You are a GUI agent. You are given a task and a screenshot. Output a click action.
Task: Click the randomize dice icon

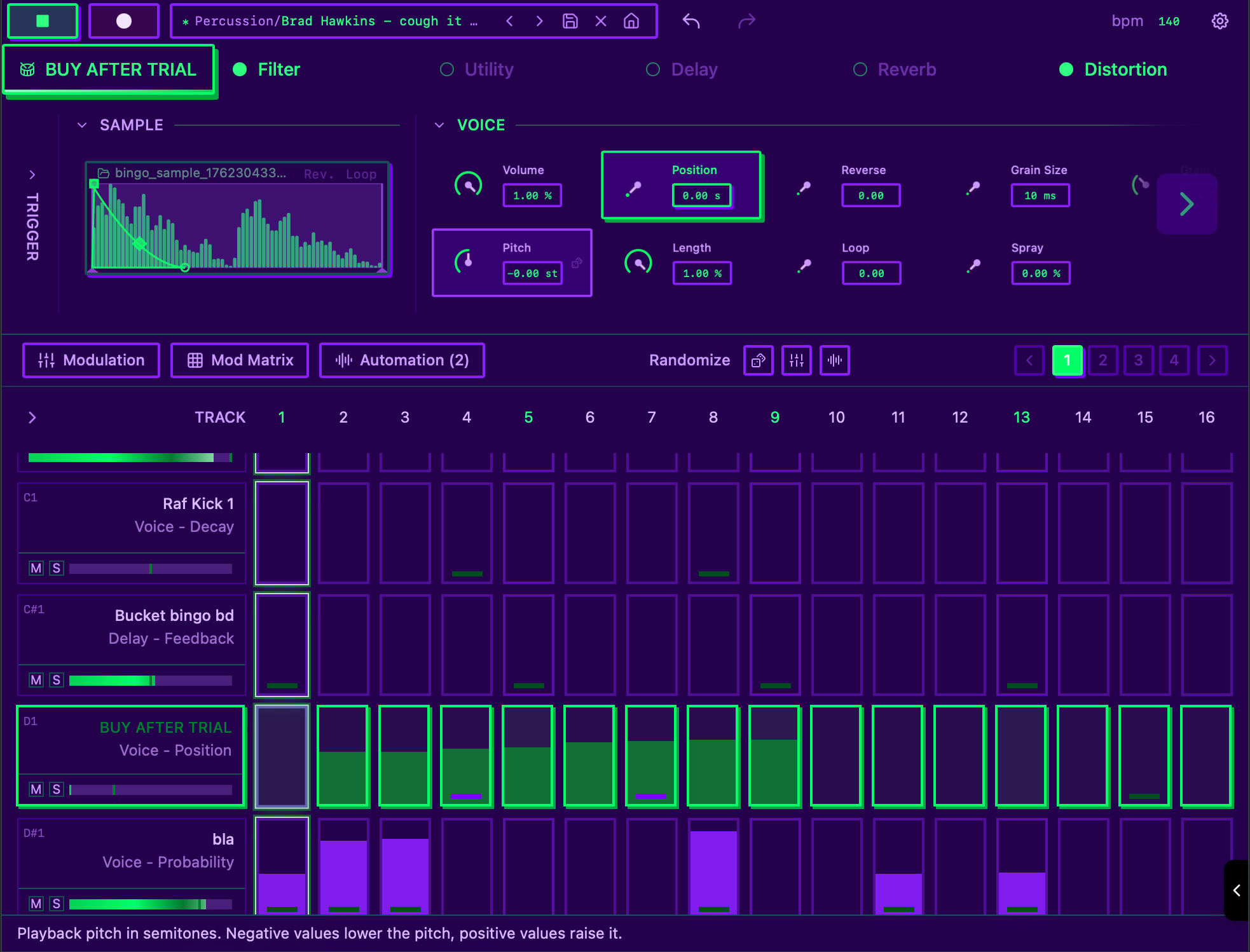point(758,360)
